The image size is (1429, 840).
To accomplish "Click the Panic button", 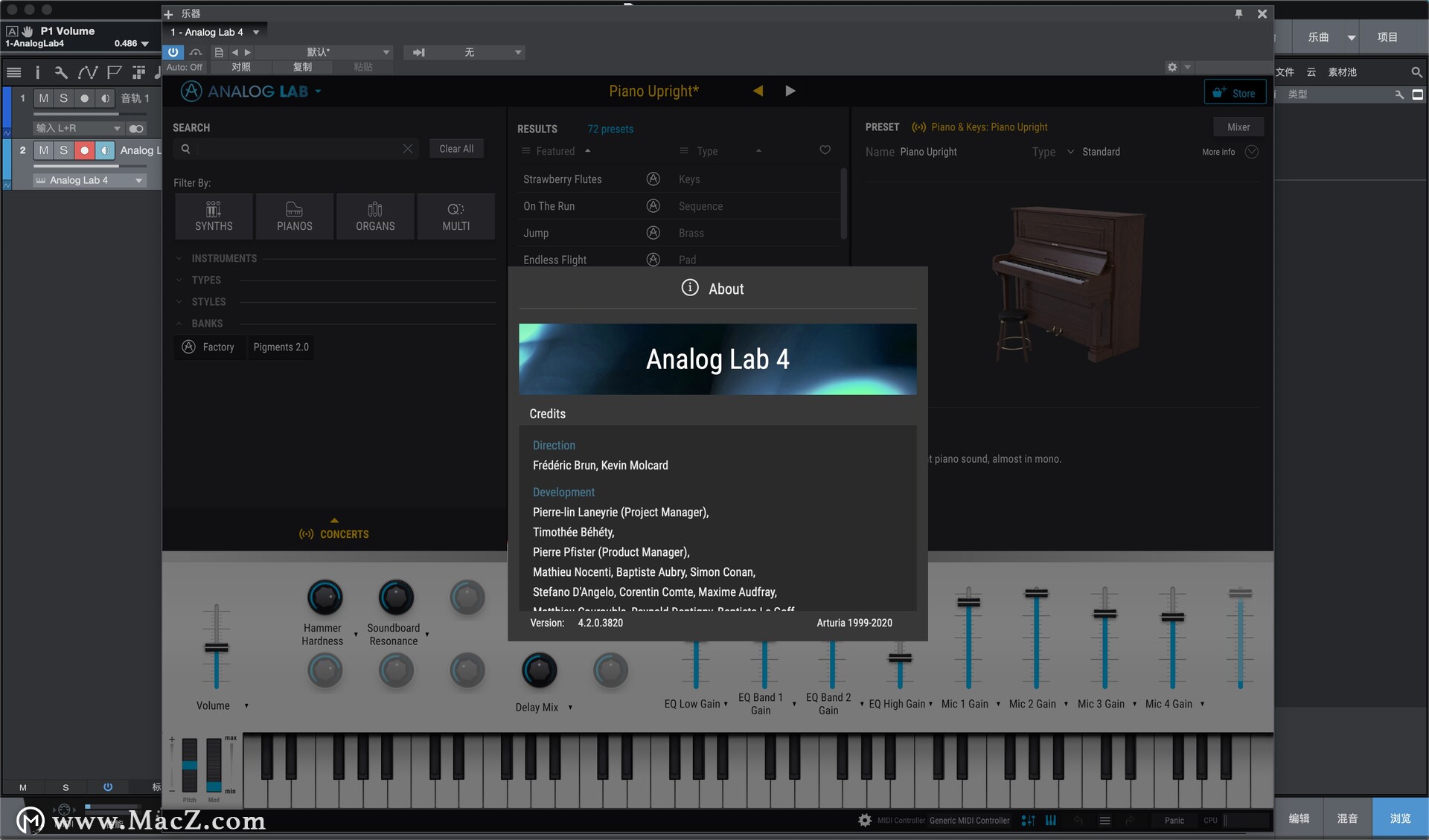I will [x=1174, y=820].
